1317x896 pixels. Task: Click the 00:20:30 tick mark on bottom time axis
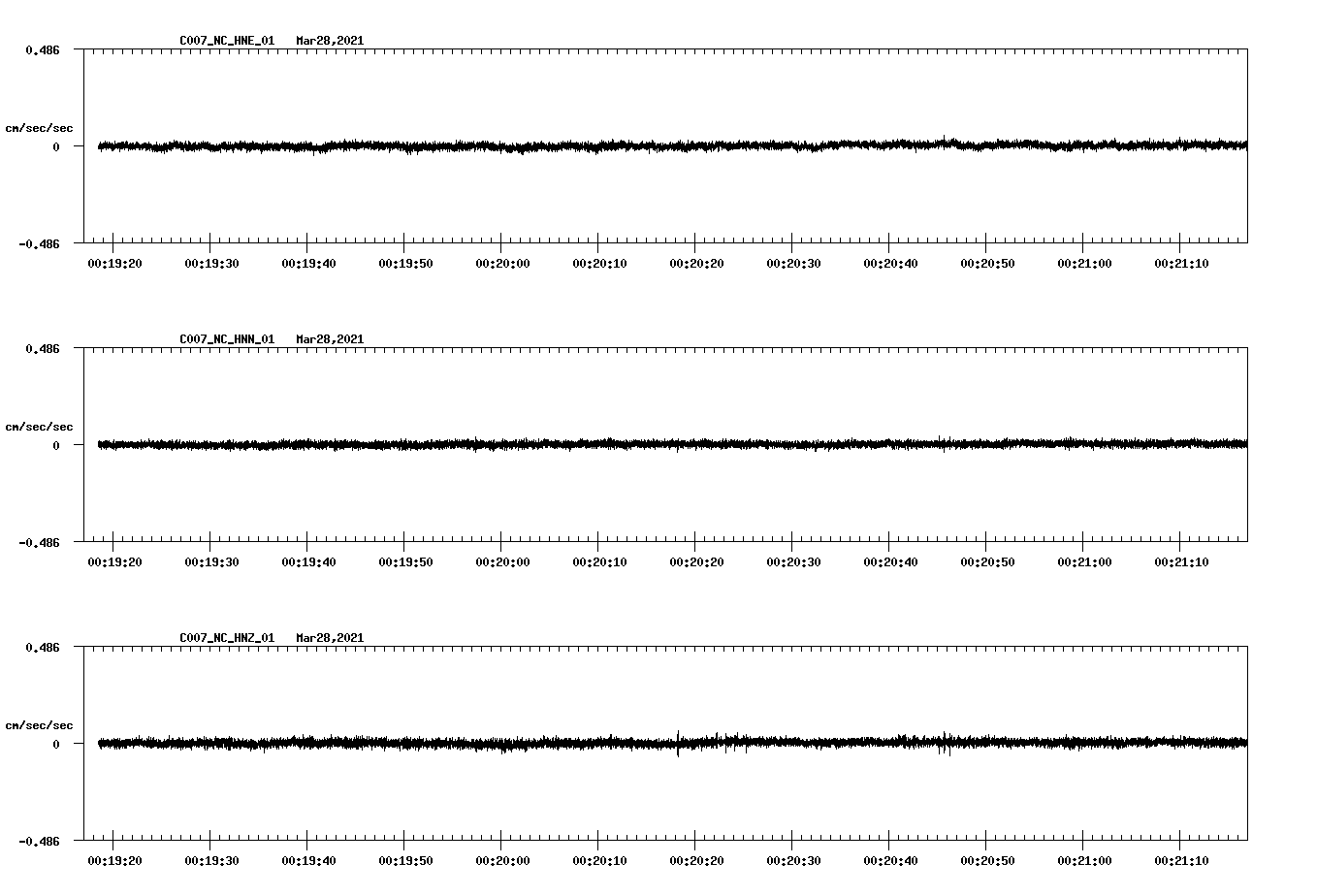point(791,846)
